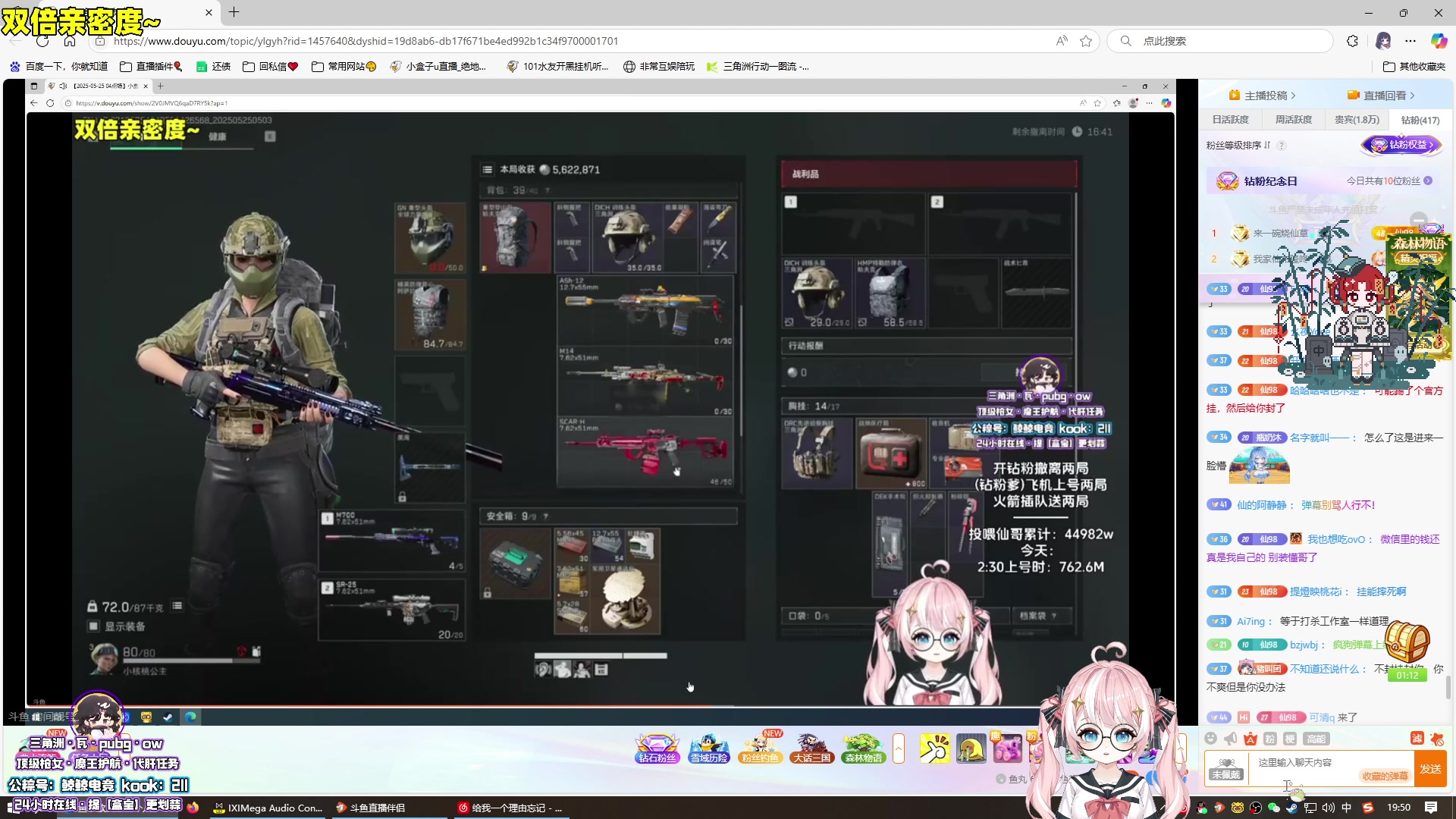Open the 还债 bookmark
The height and width of the screenshot is (819, 1456).
(213, 67)
